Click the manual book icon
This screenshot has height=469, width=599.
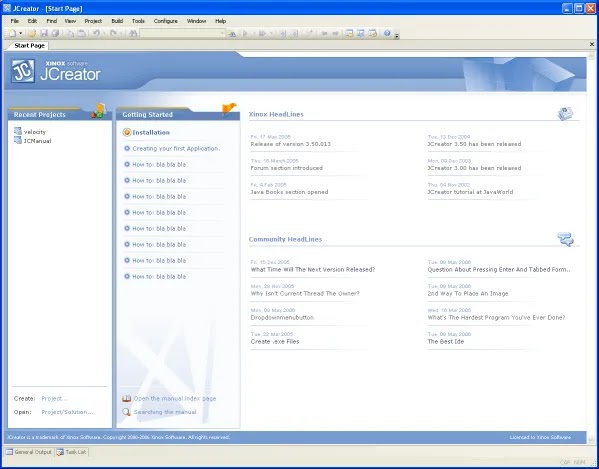point(126,398)
